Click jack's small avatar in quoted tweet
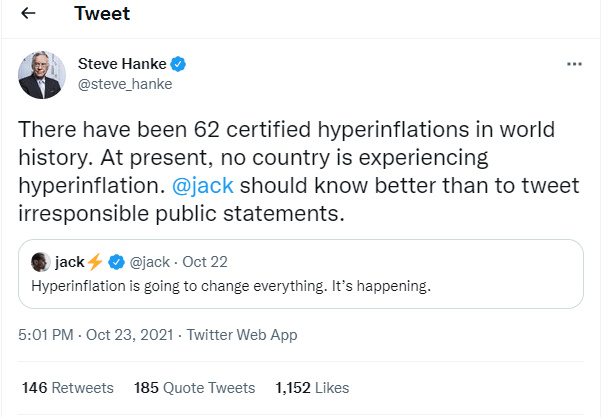The image size is (612, 417). click(41, 262)
